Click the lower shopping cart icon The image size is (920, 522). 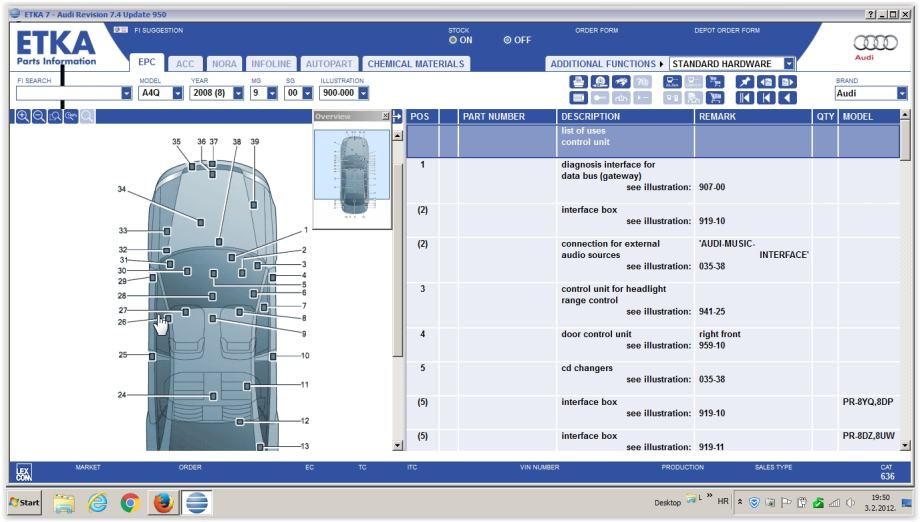pyautogui.click(x=715, y=97)
